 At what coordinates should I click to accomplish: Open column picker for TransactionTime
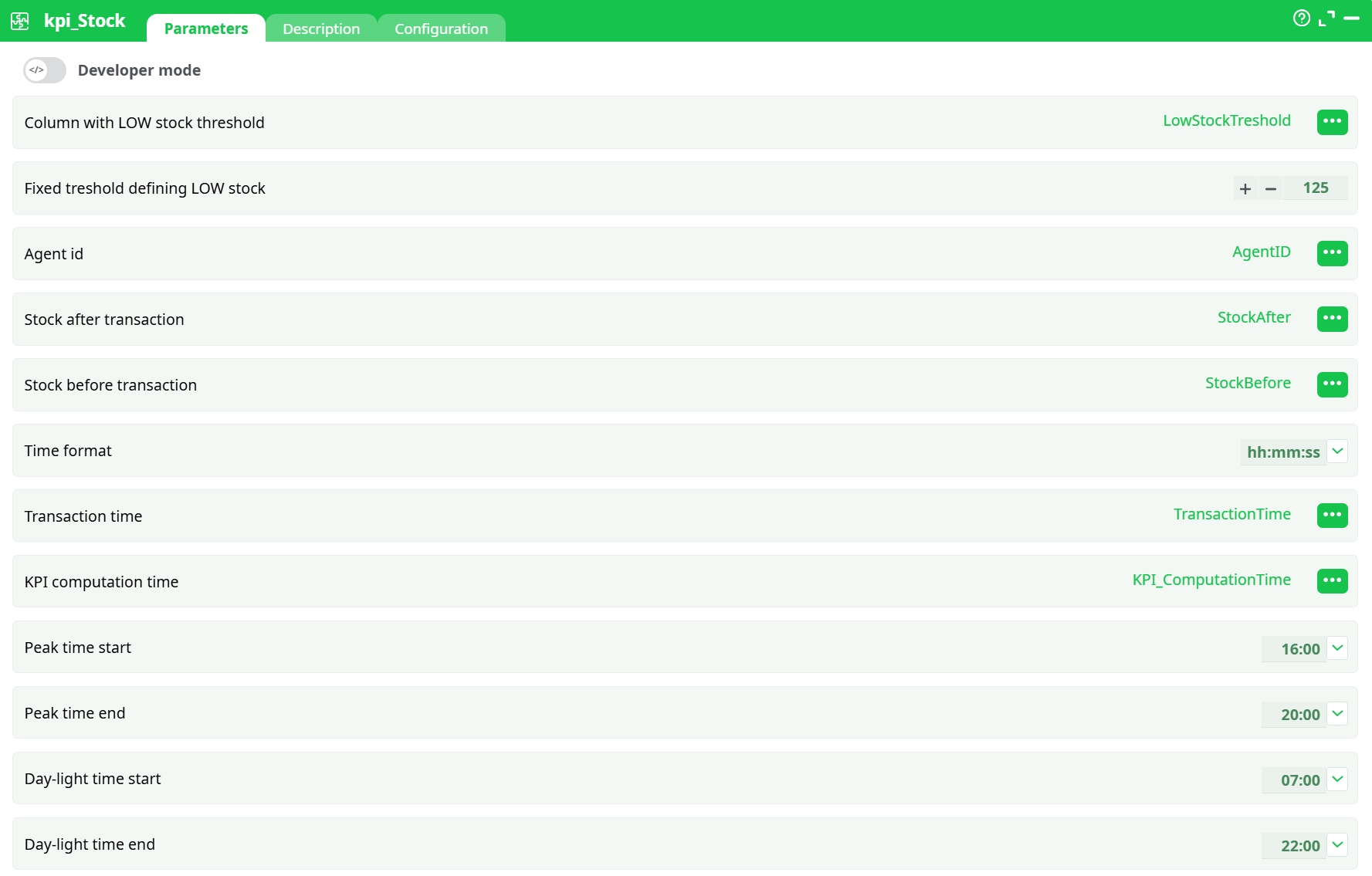click(1332, 515)
